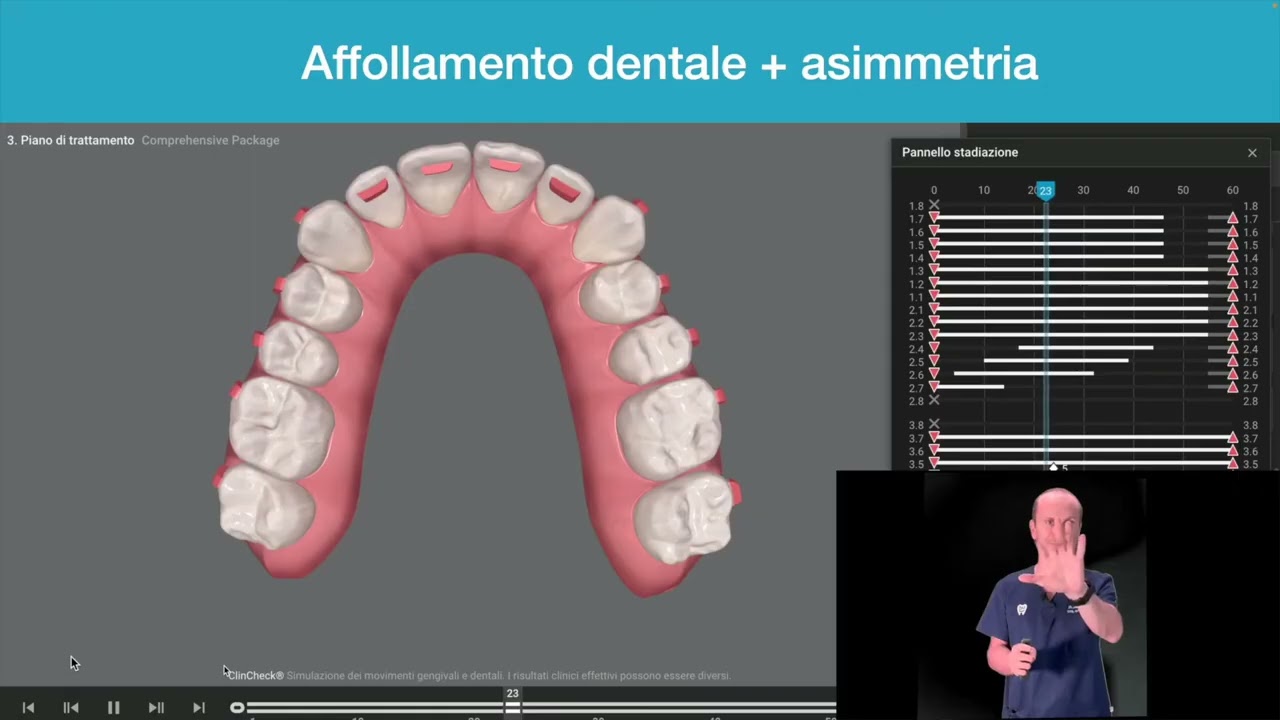Click tooth 2.1 start triangle marker

point(934,308)
